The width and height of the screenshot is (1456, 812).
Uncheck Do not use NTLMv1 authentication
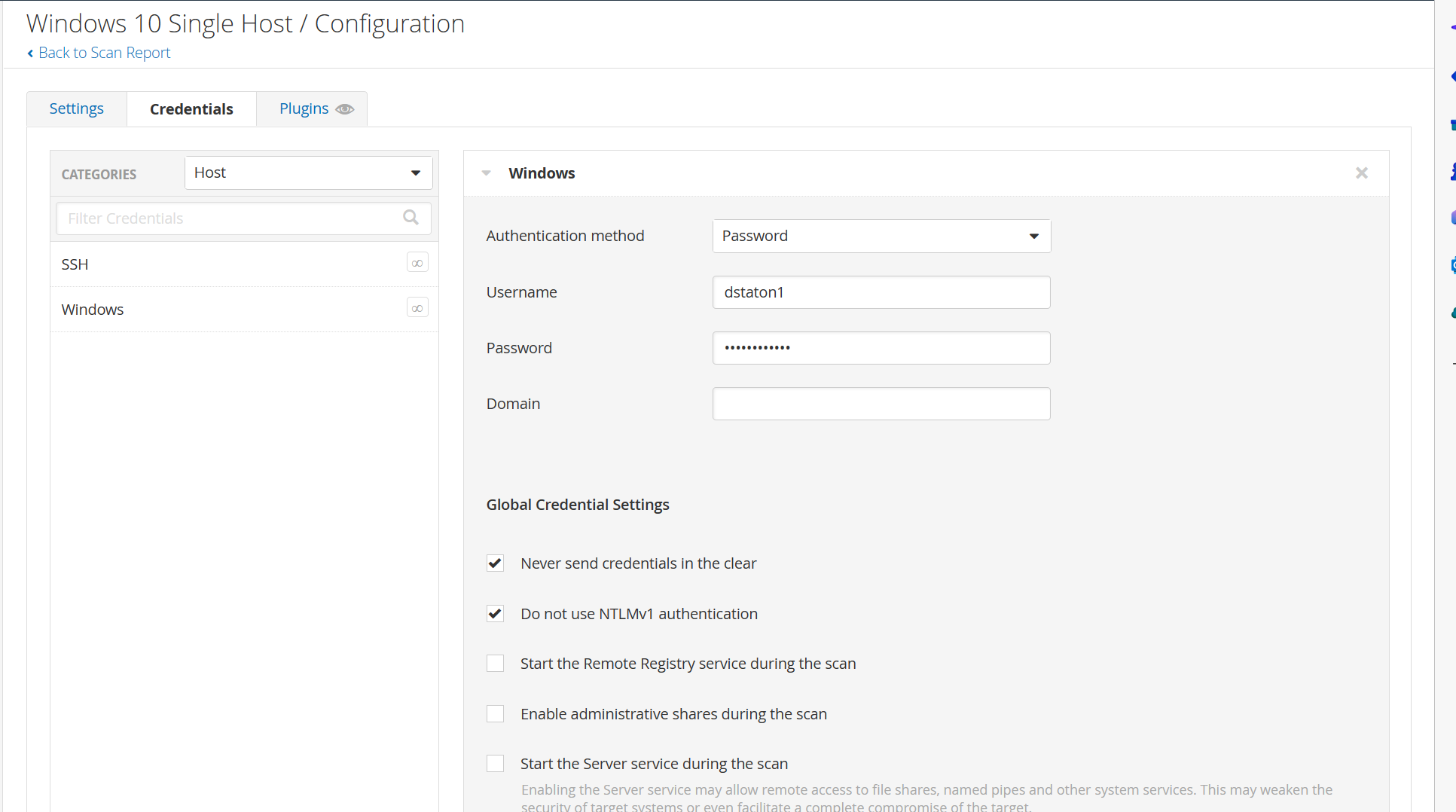[495, 613]
